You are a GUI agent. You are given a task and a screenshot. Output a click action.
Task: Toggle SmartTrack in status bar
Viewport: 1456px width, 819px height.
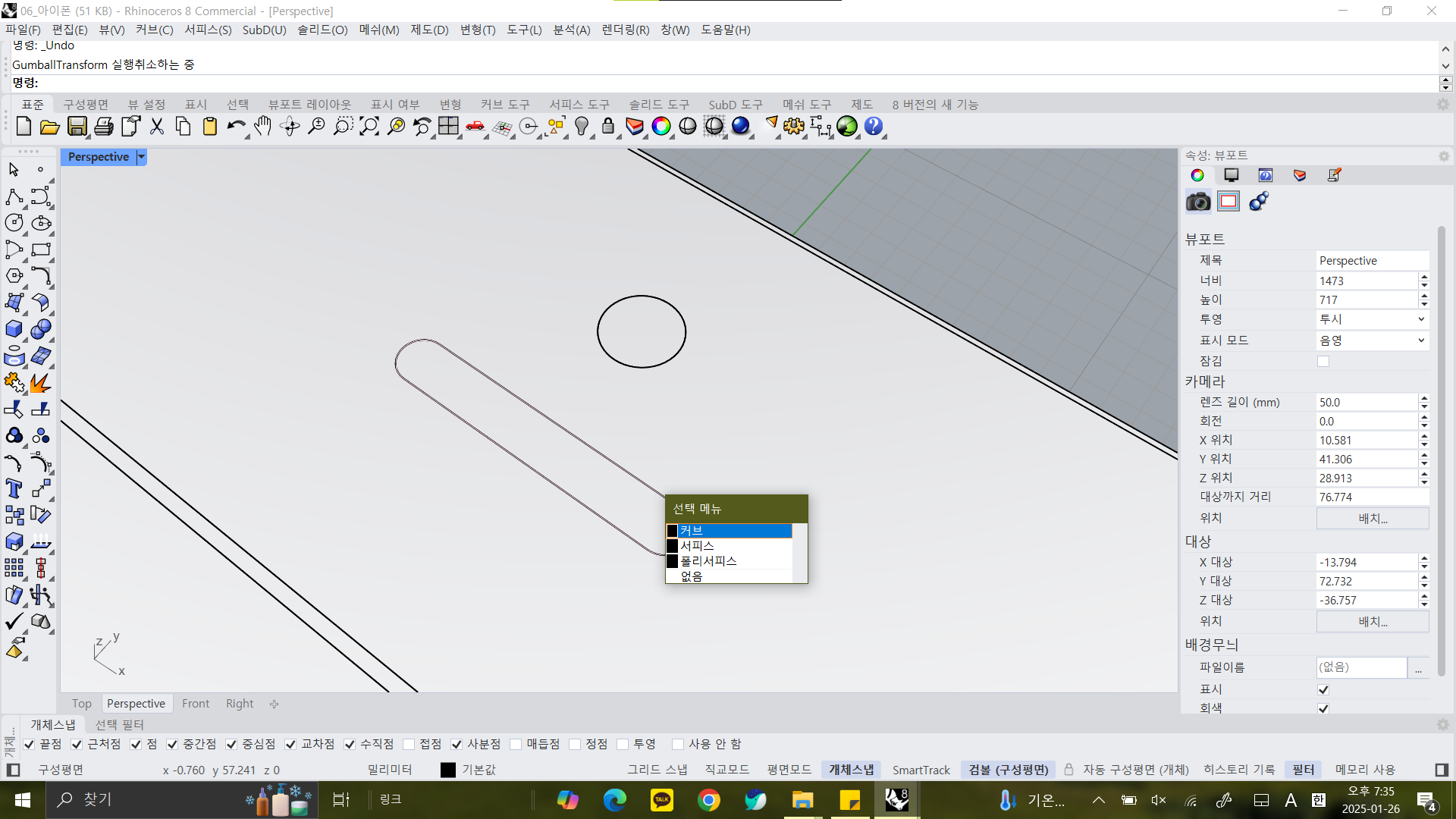(921, 770)
